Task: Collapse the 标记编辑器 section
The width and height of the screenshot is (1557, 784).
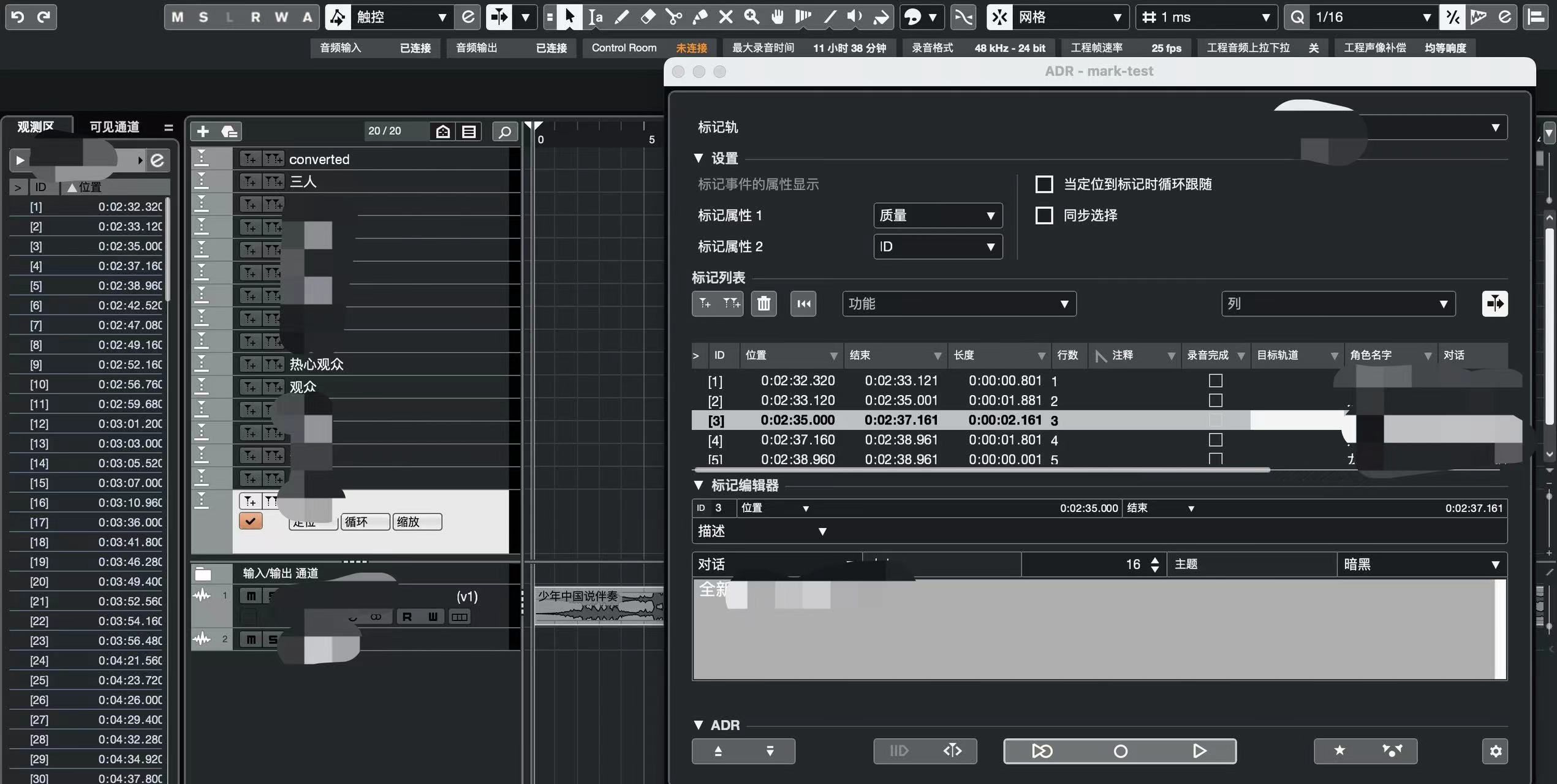Action: (699, 485)
